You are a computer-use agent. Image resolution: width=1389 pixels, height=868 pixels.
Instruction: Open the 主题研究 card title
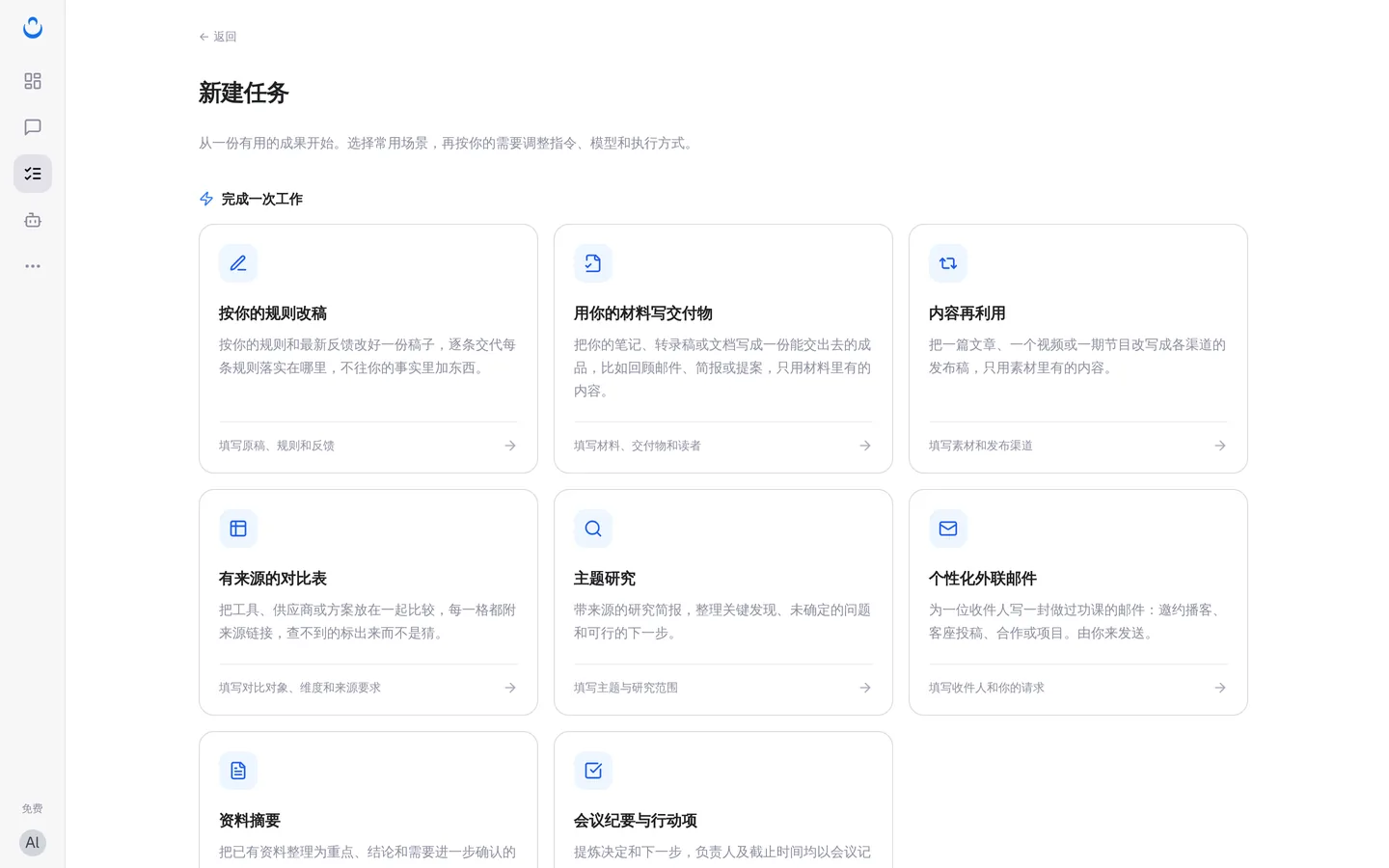[605, 579]
